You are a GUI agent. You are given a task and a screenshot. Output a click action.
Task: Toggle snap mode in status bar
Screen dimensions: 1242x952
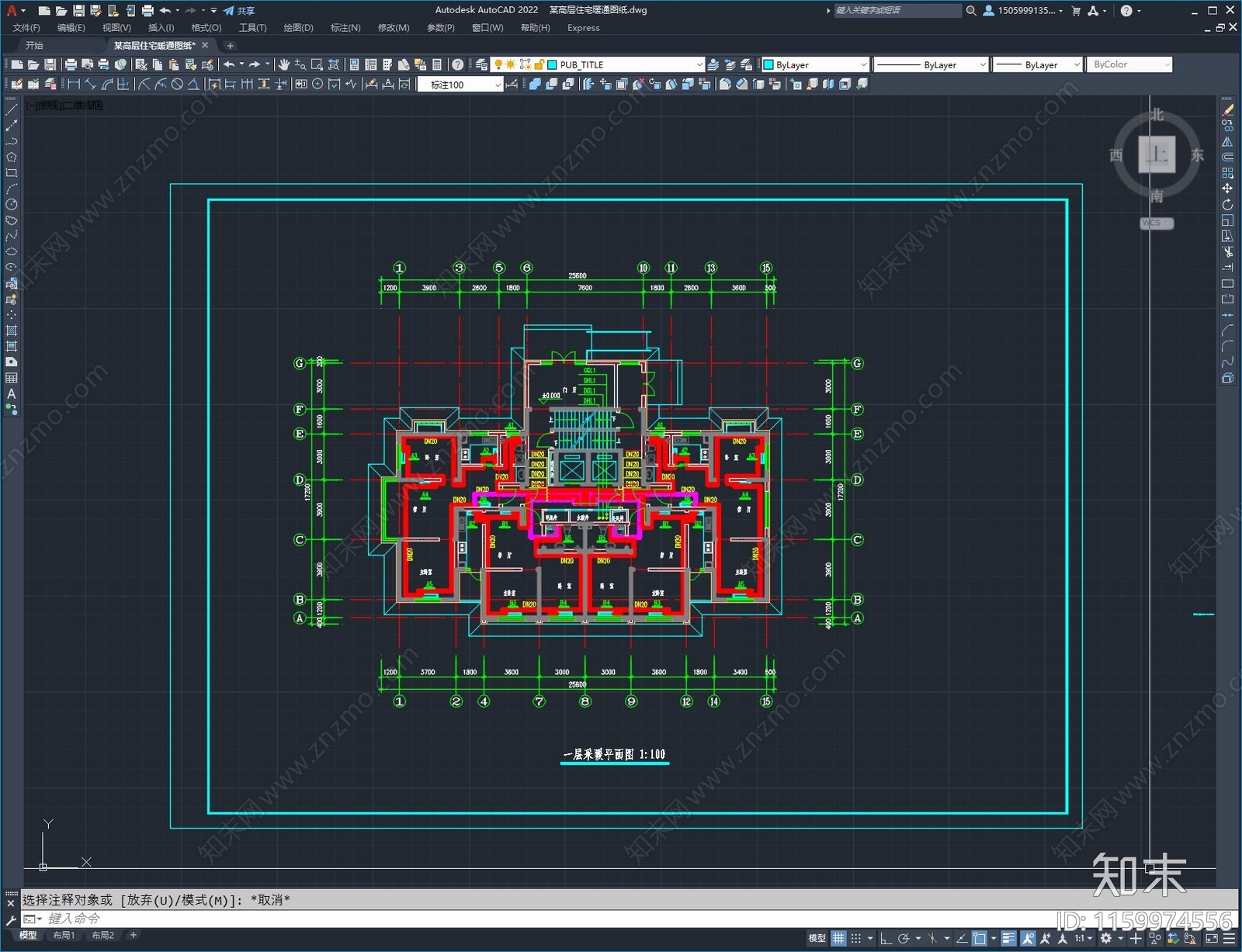click(x=856, y=938)
